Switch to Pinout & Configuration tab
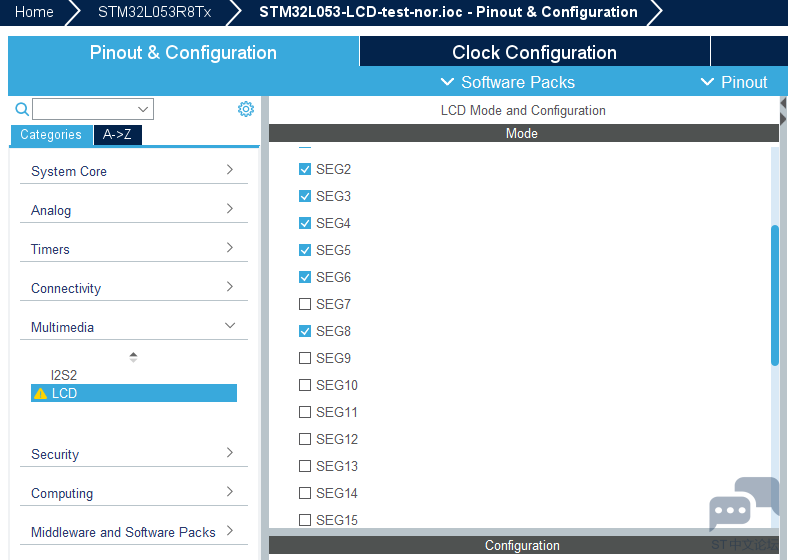The height and width of the screenshot is (560, 788). click(x=183, y=52)
